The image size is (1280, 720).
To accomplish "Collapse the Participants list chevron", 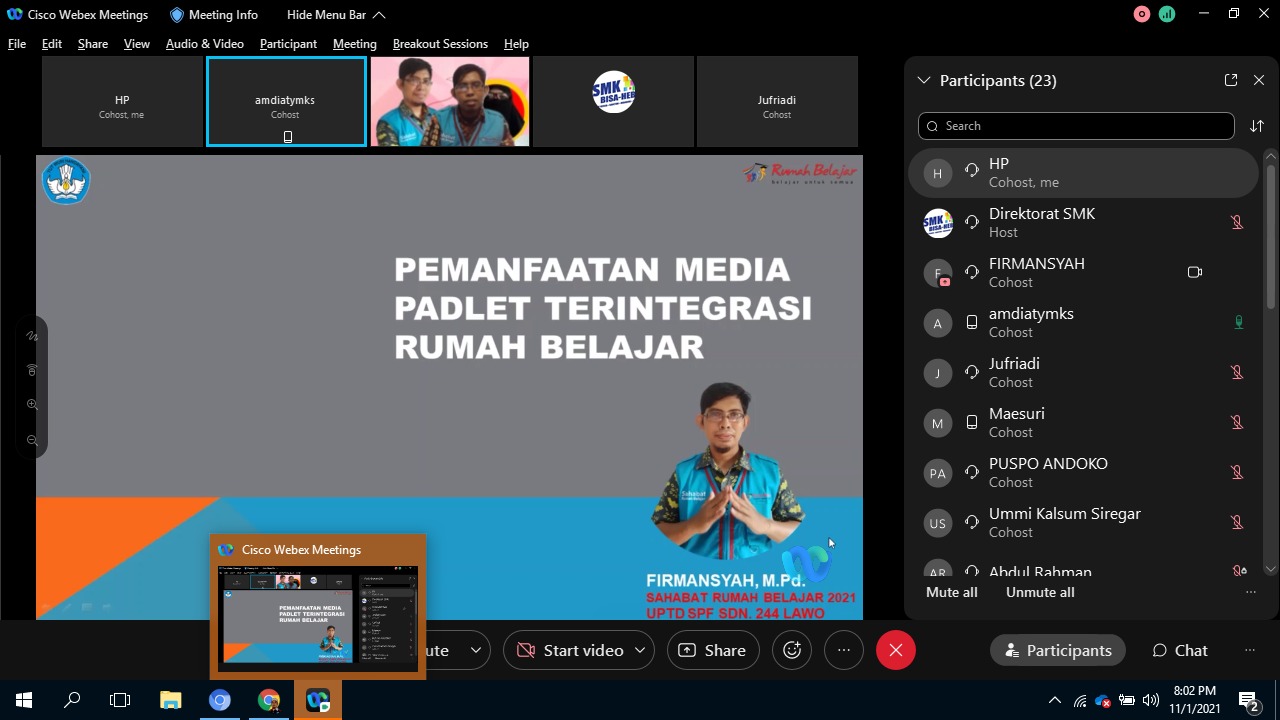I will tap(924, 80).
